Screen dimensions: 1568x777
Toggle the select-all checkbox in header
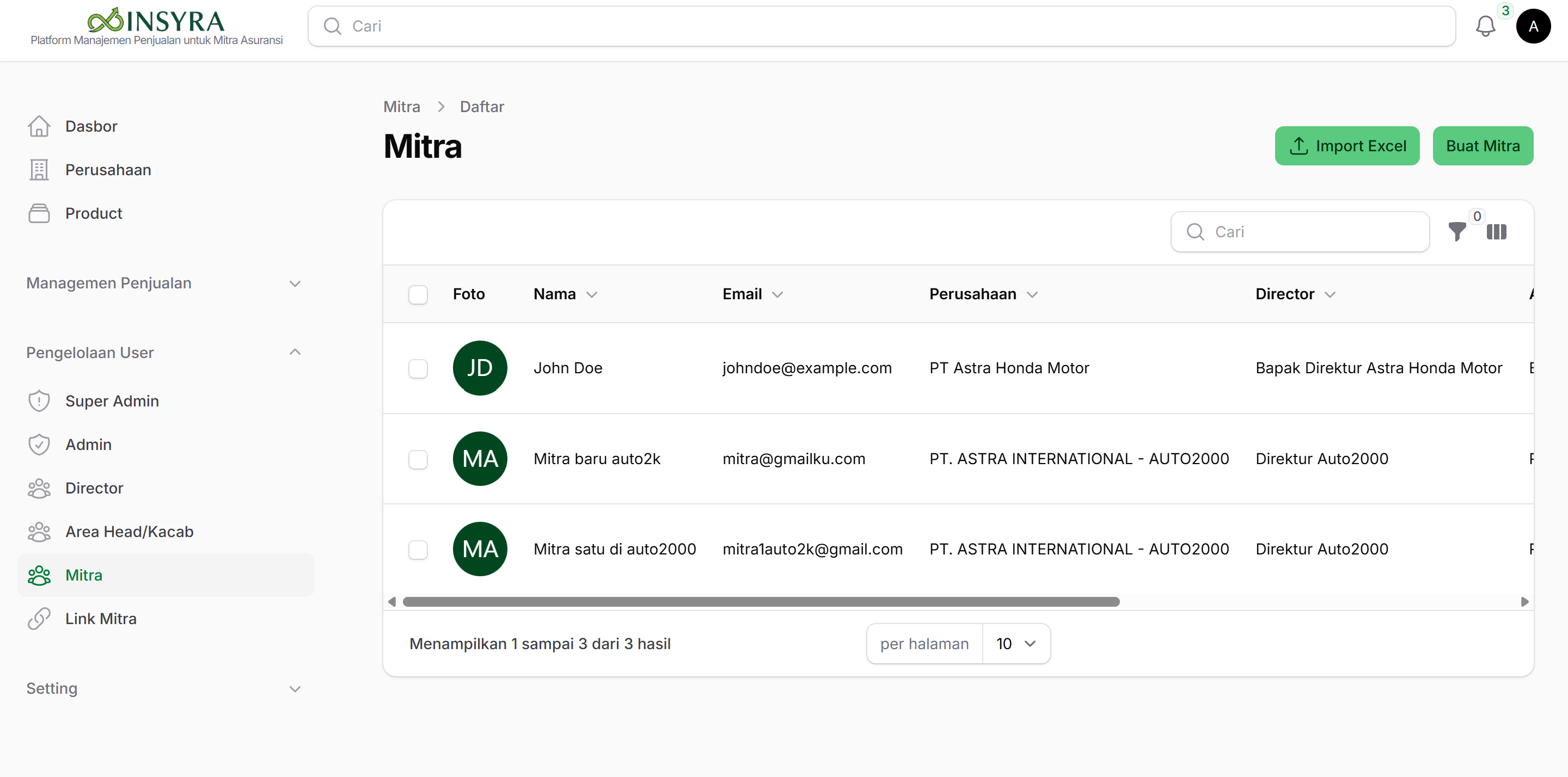(418, 294)
